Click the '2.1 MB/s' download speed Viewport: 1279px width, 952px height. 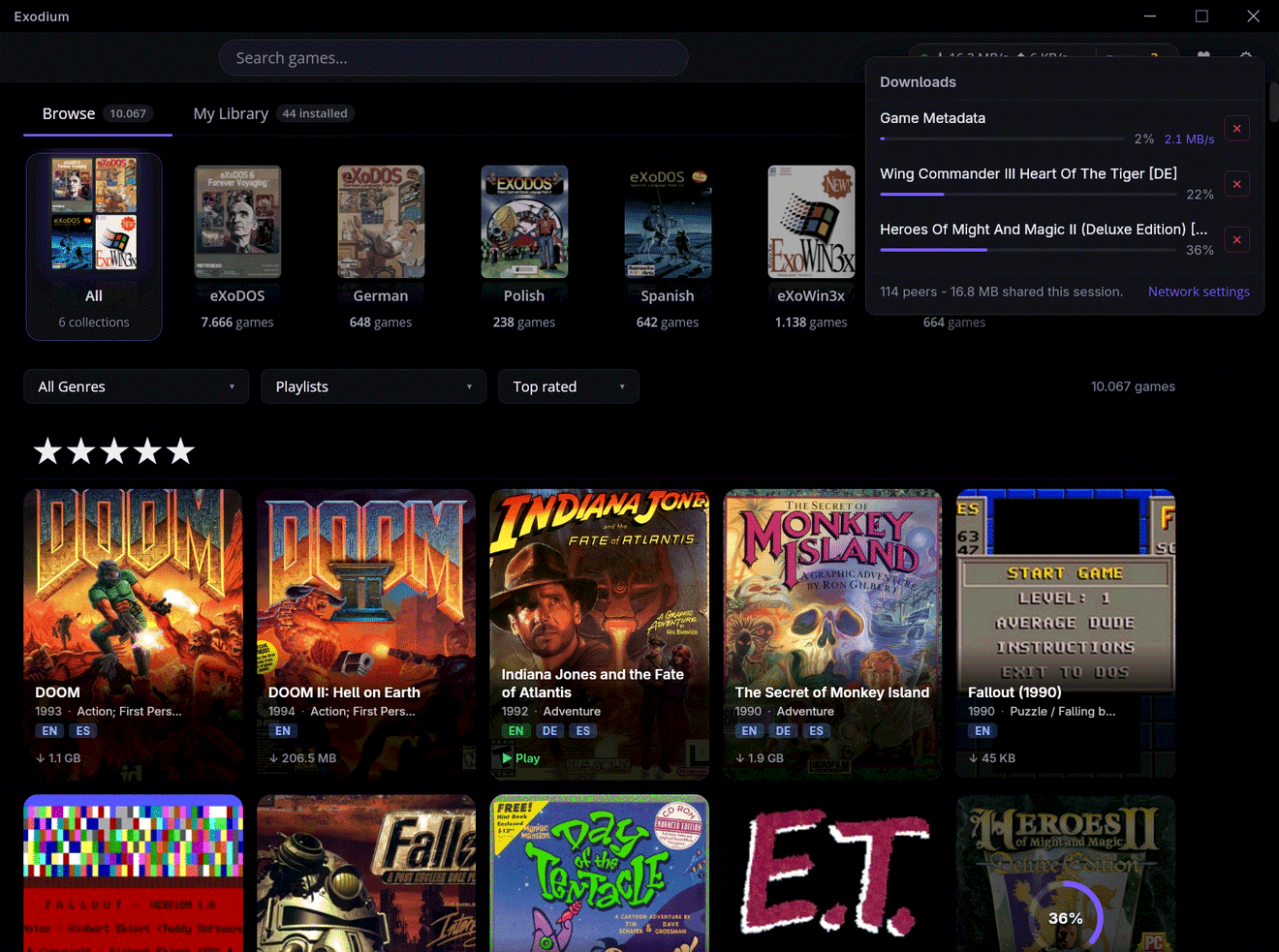click(1189, 138)
